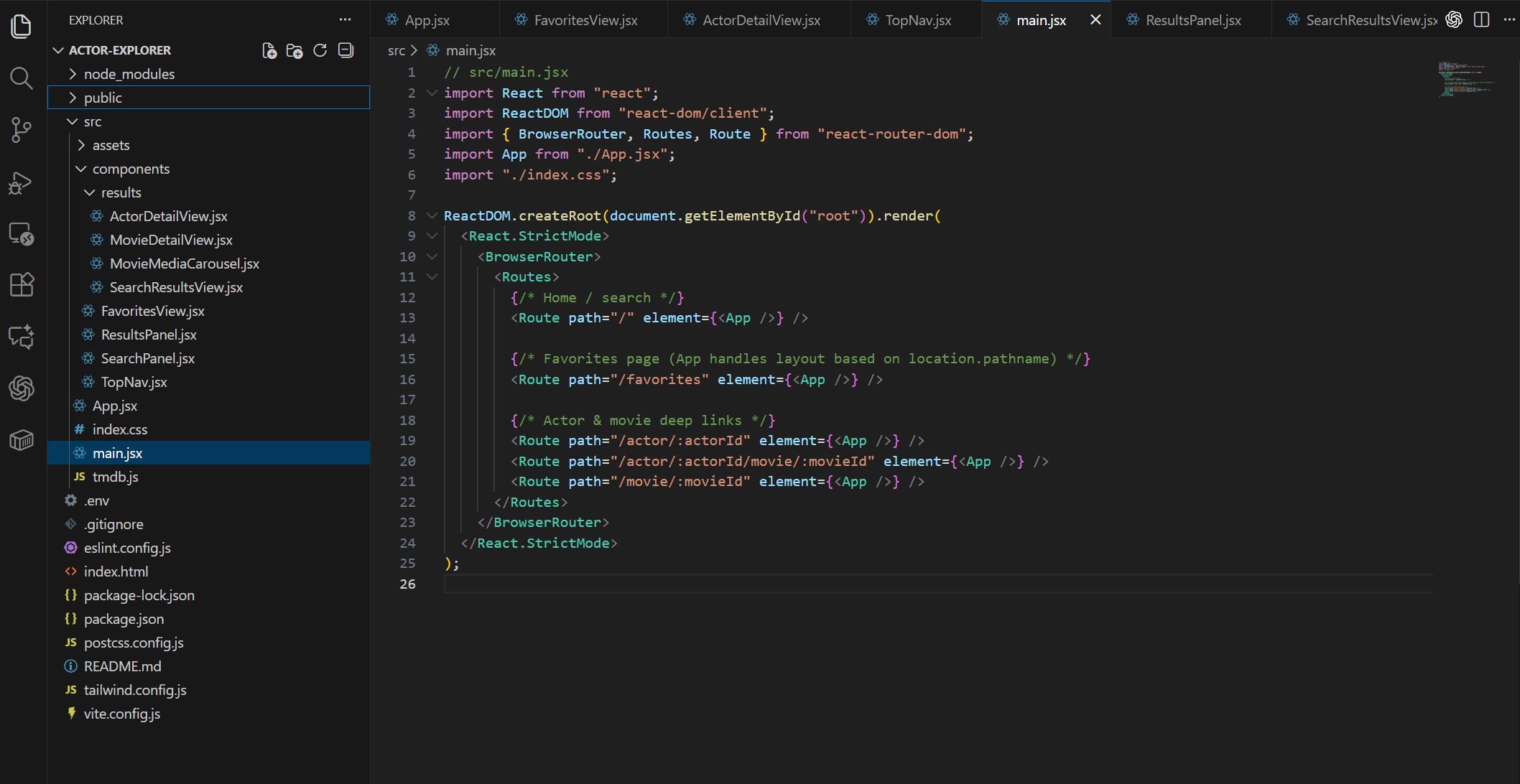Close the main.jsx tab
Viewport: 1520px width, 784px height.
[1095, 20]
